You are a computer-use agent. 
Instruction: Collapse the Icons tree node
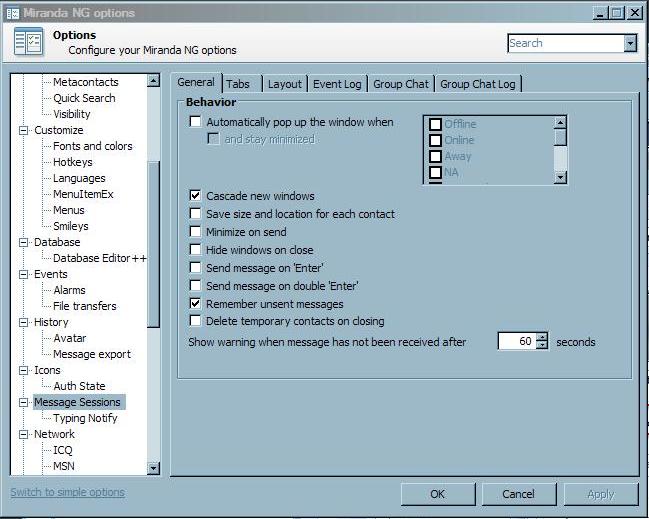[24, 370]
